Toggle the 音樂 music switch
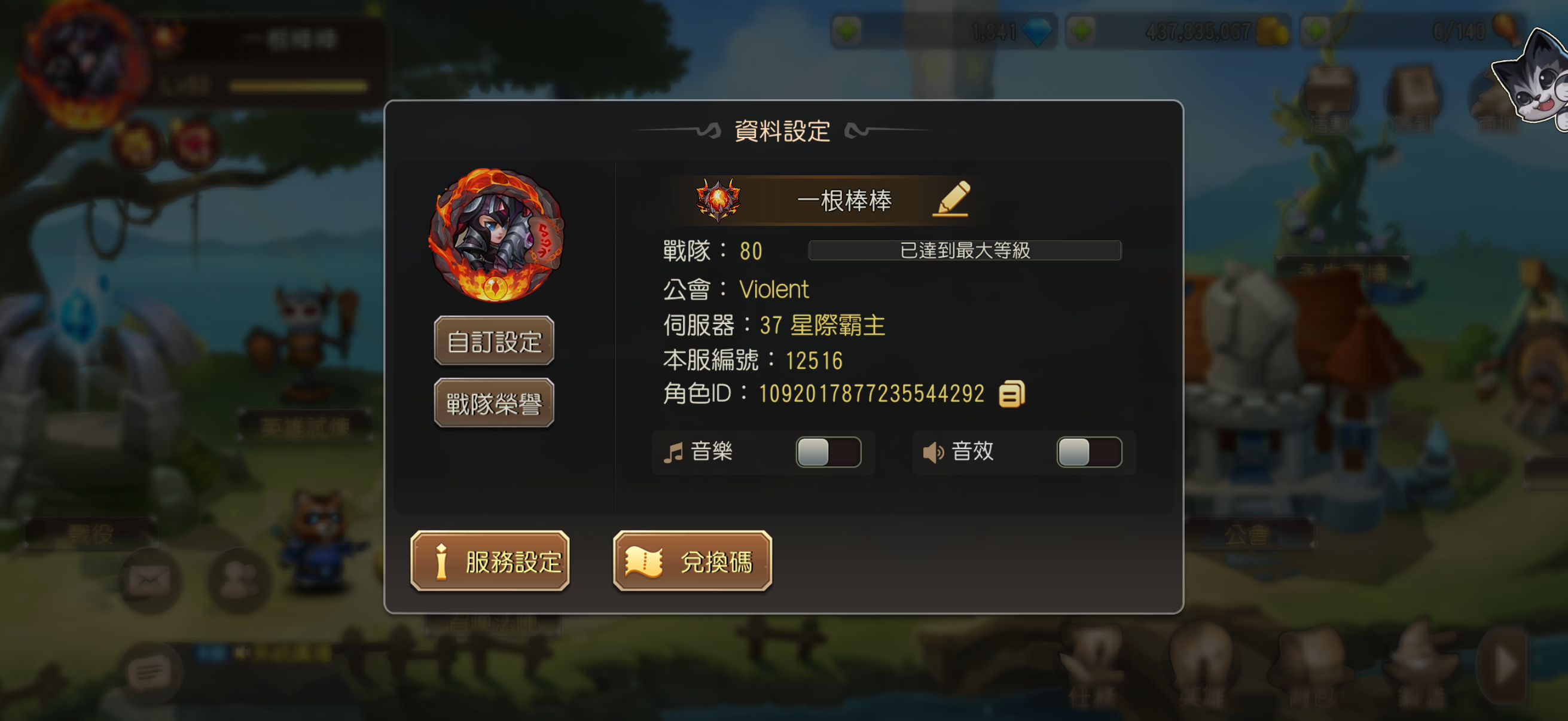This screenshot has height=721, width=1568. pos(828,452)
